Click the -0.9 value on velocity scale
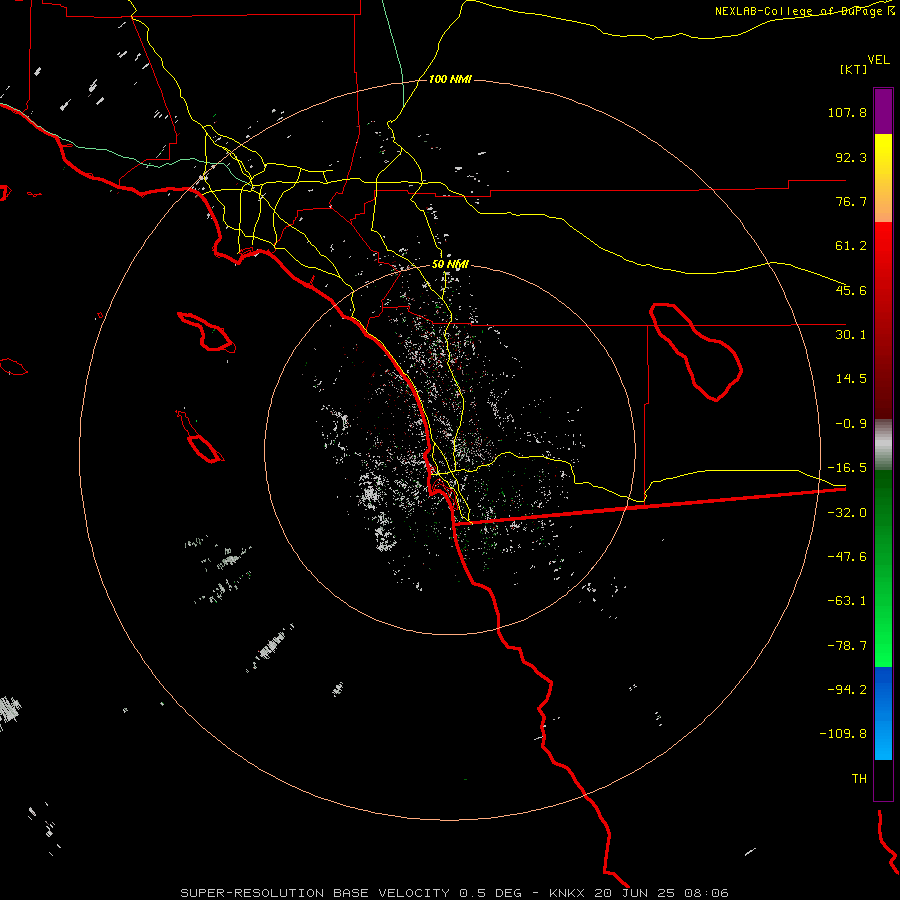Screen dimensions: 900x900 [x=851, y=424]
